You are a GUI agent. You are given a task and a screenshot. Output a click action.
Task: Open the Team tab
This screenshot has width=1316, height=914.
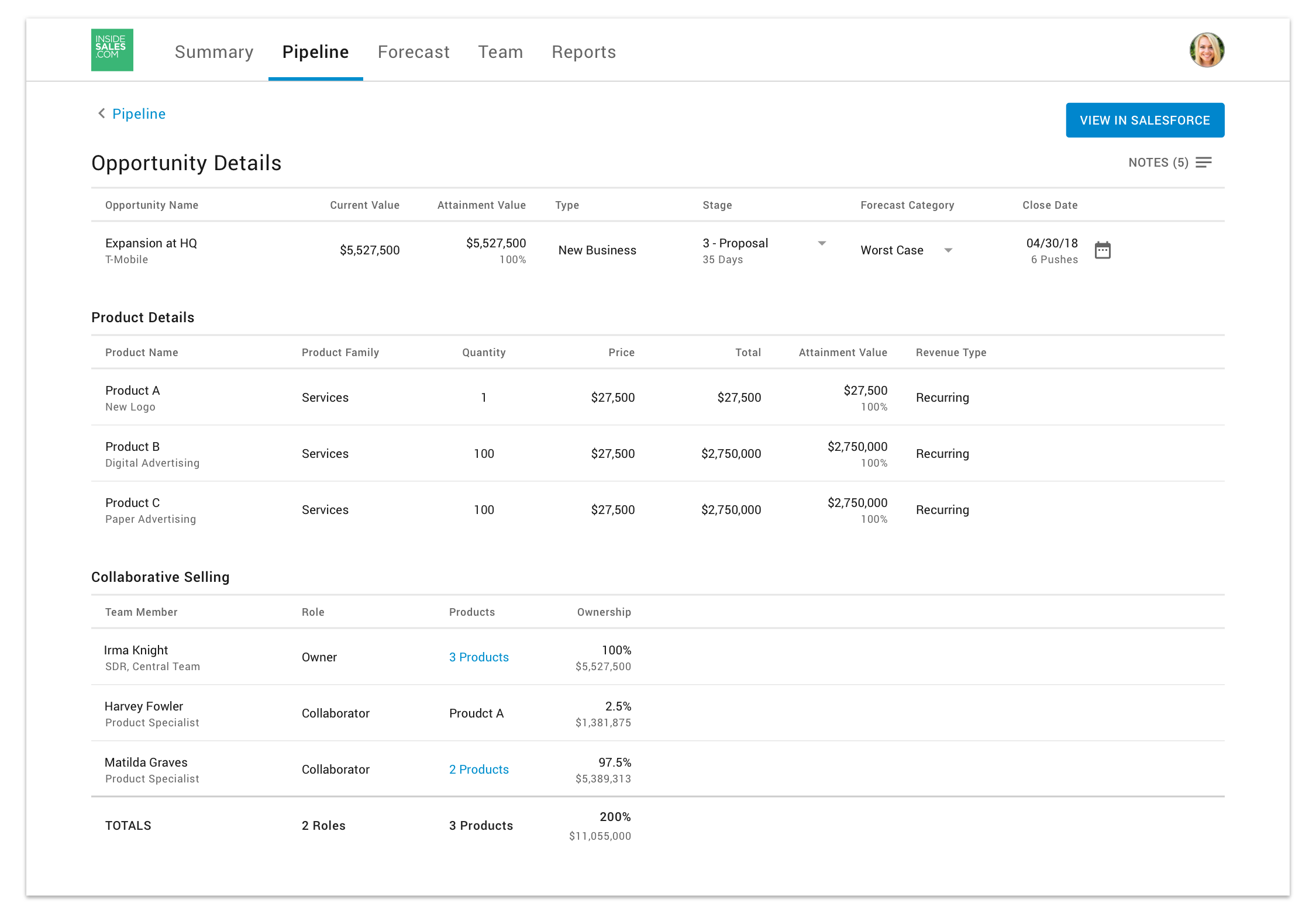[500, 52]
